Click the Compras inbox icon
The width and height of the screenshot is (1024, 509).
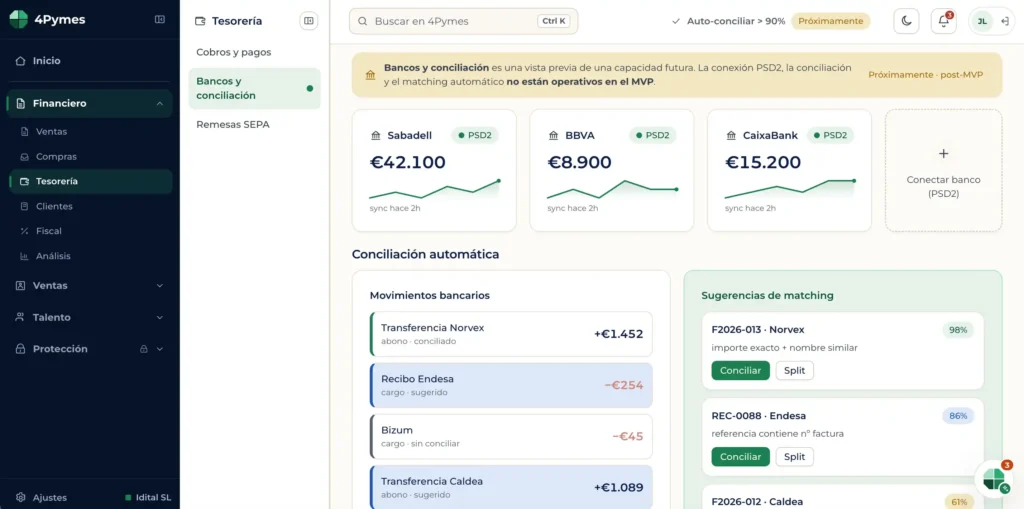point(25,157)
